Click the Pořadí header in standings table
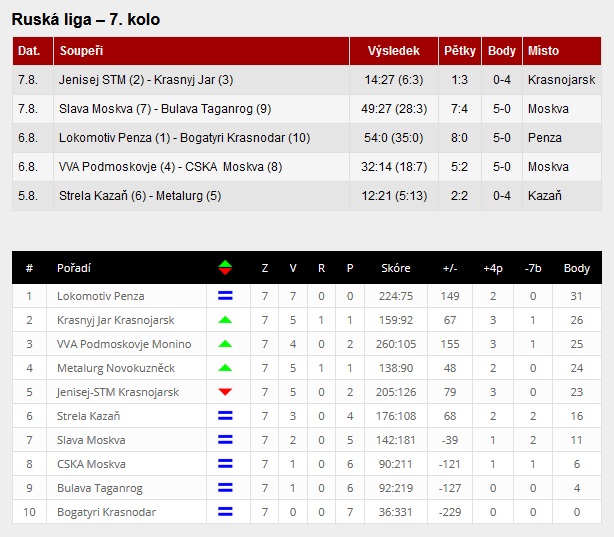This screenshot has height=537, width=614. pyautogui.click(x=74, y=268)
